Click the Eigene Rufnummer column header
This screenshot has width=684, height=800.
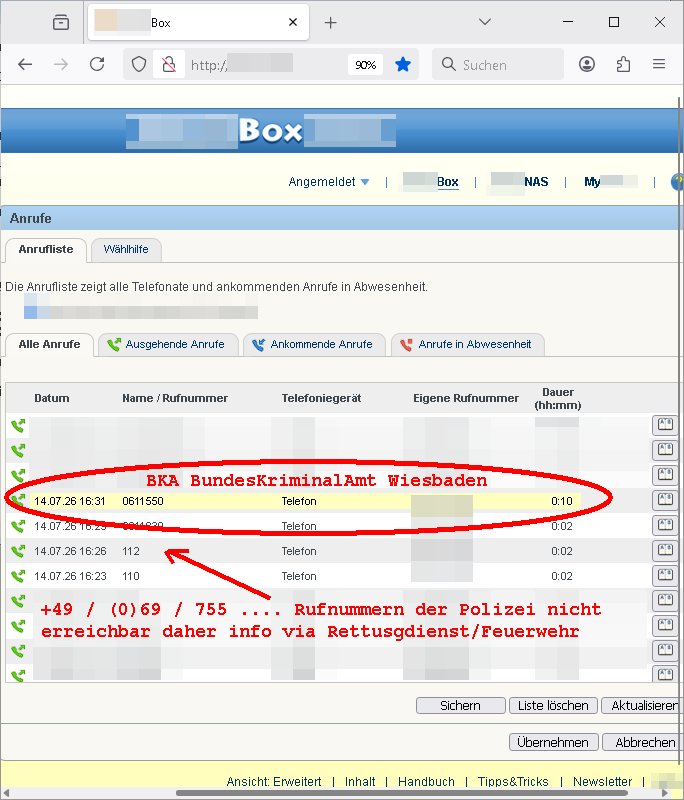point(466,398)
